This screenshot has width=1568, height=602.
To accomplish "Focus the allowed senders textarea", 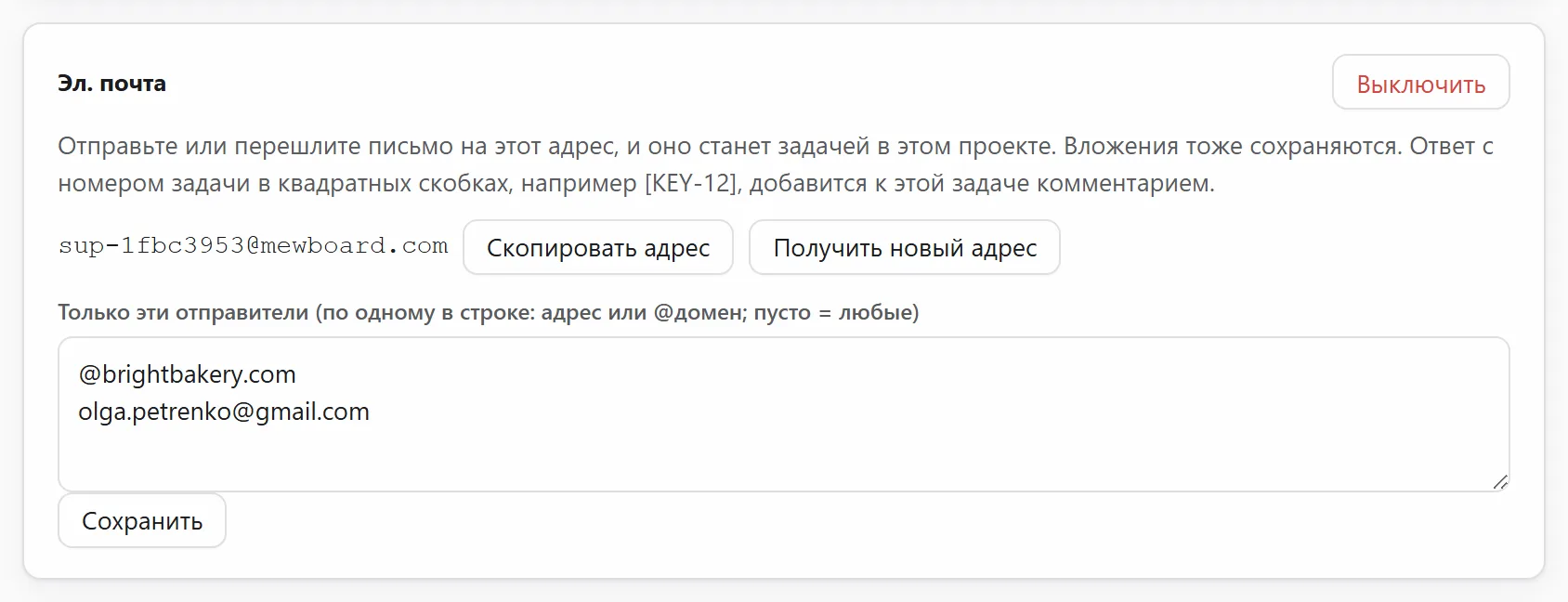I will (x=784, y=414).
